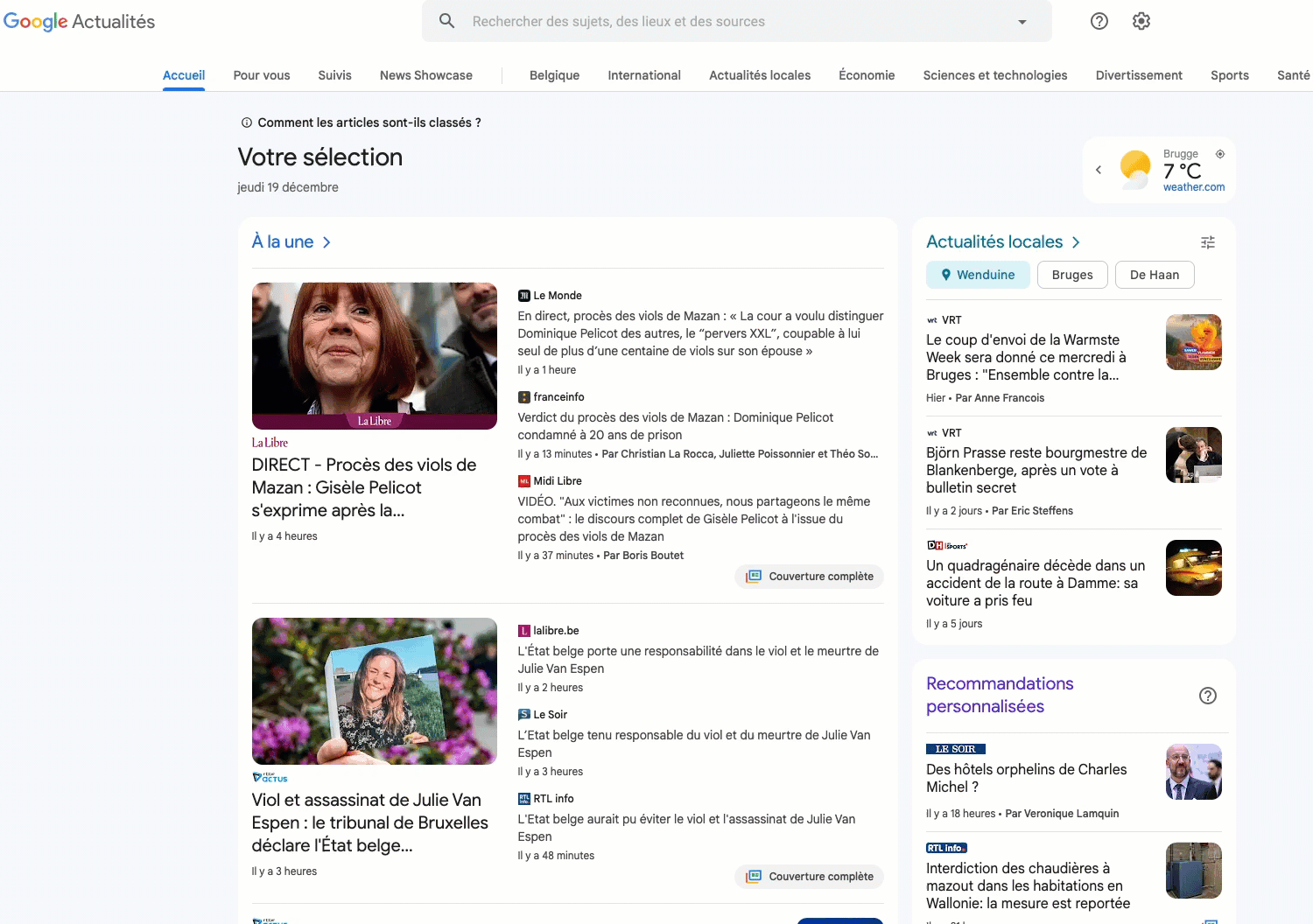This screenshot has height=924, width=1313.
Task: Click the Le Soir source icon
Action: [523, 715]
